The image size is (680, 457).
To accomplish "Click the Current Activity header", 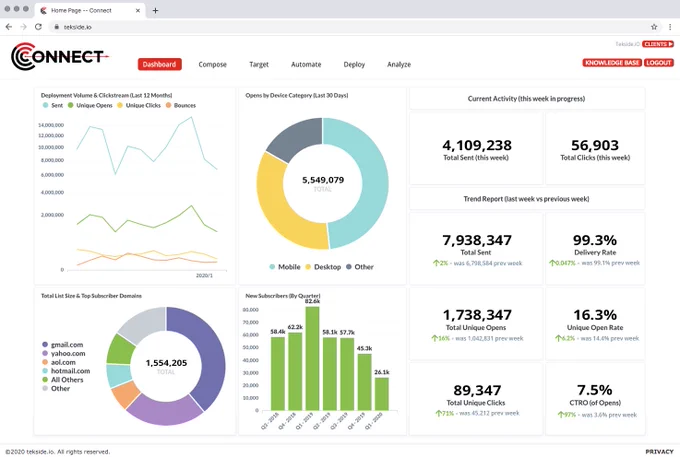I will 526,98.
